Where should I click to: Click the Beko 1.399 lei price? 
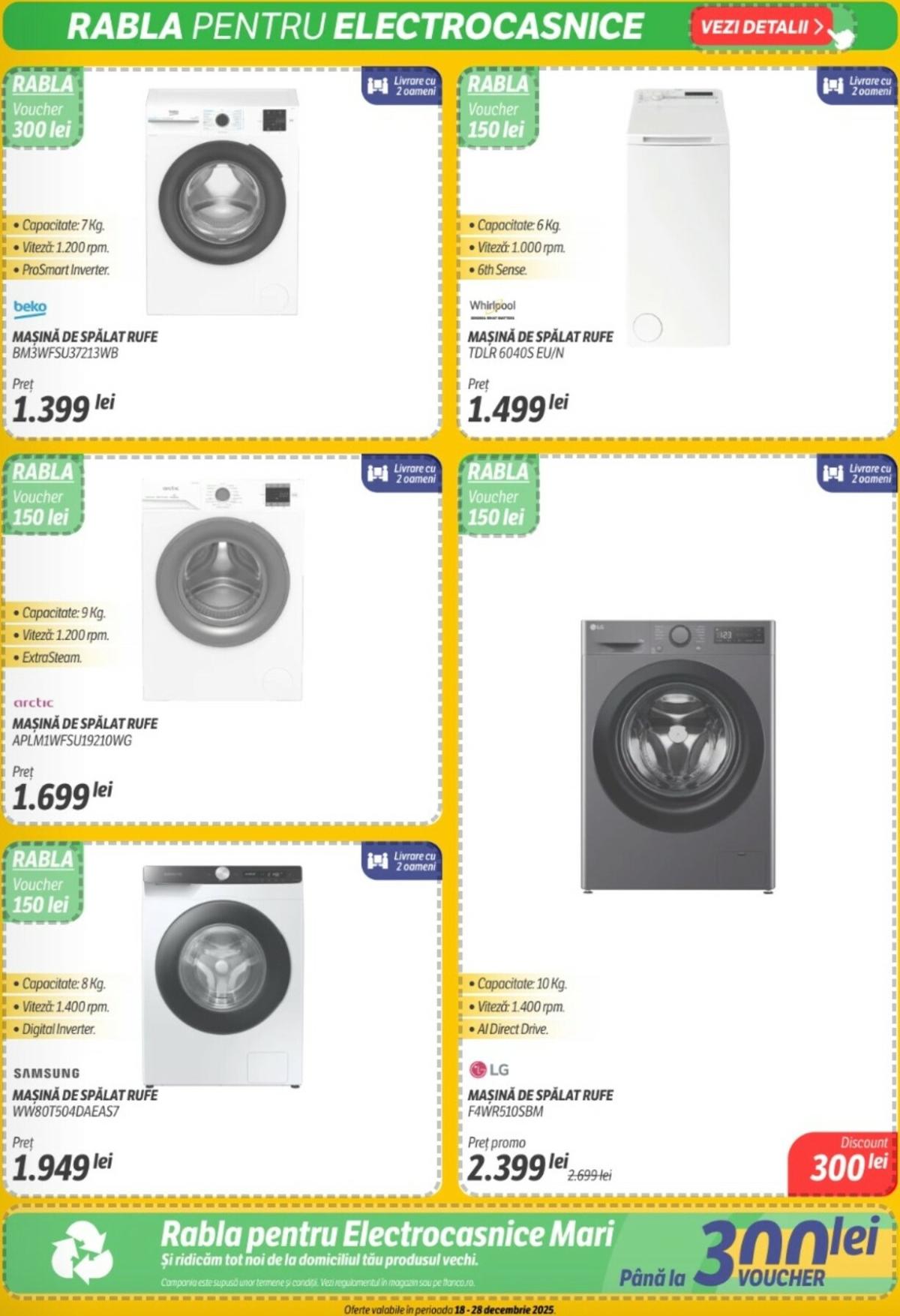tap(63, 407)
